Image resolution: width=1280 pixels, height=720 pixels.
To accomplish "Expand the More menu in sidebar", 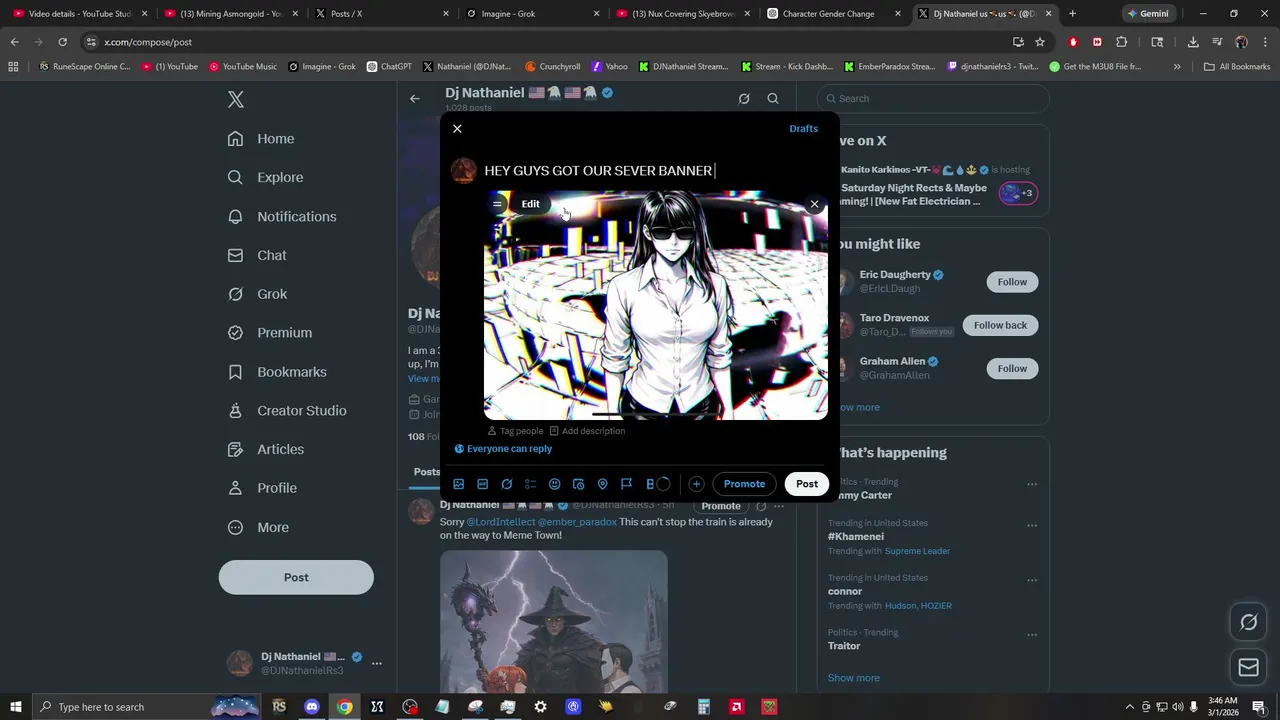I will 258,528.
